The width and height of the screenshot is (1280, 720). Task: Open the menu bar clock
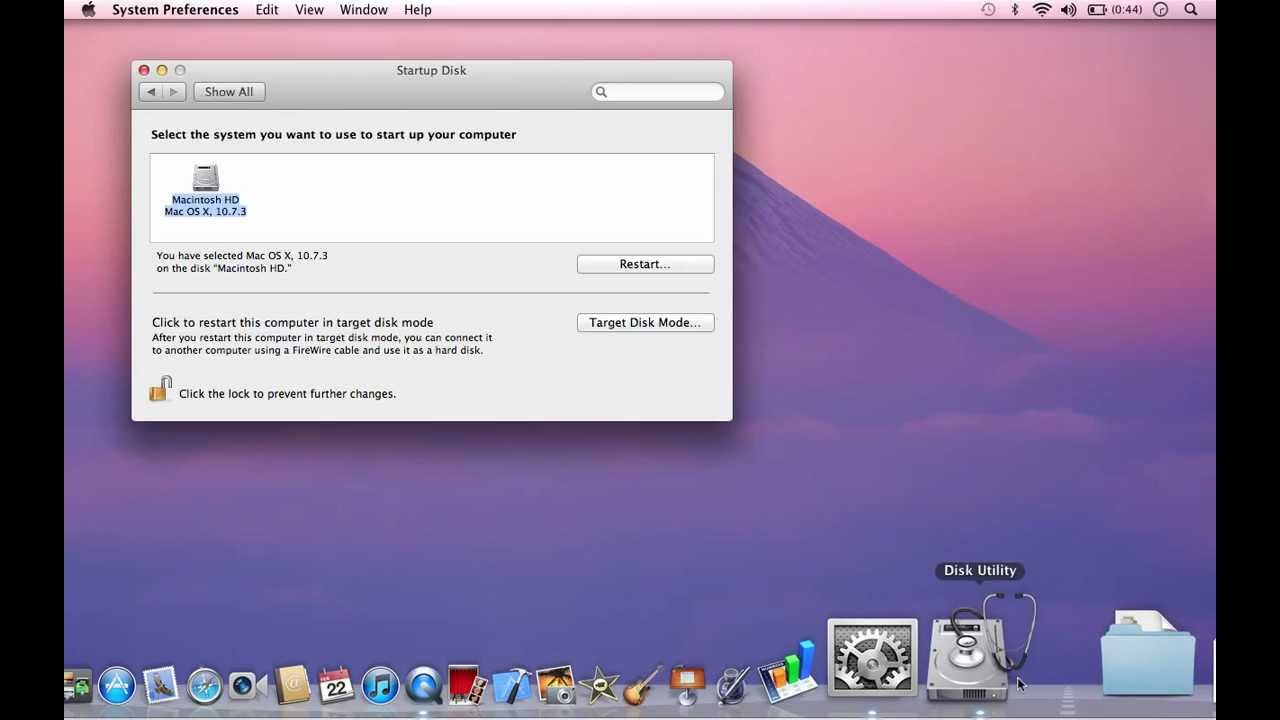[1160, 9]
